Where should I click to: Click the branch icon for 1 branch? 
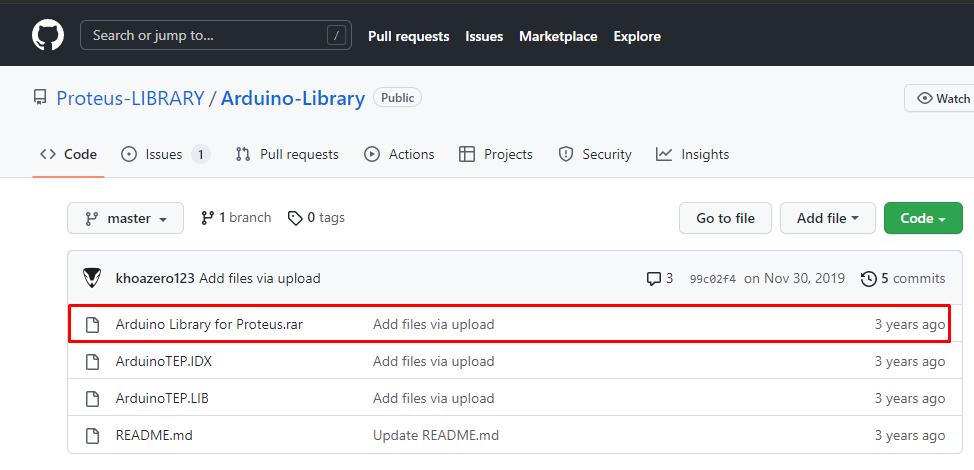click(207, 218)
